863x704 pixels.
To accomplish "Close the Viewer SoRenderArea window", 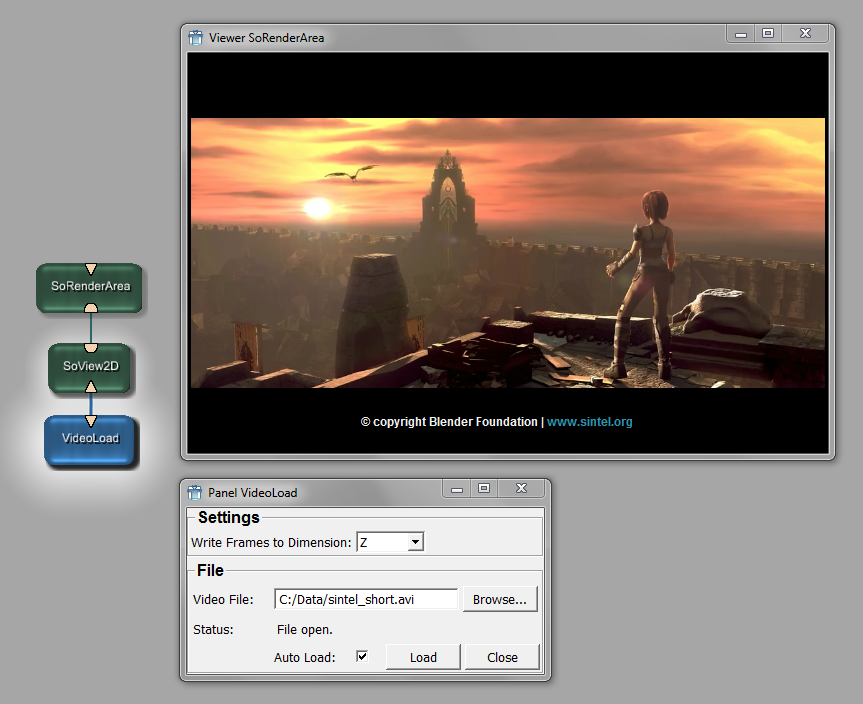I will pos(805,34).
